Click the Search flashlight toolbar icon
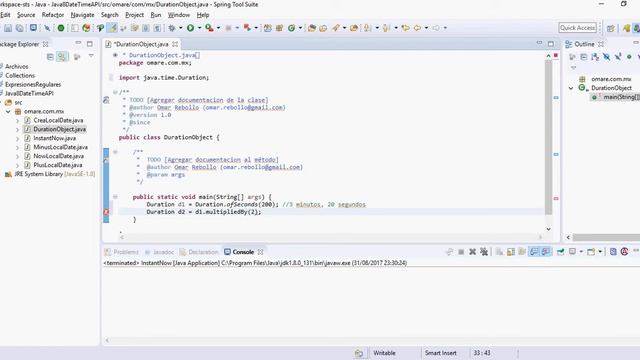Screen dimensions: 640x360 (x=336, y=28)
